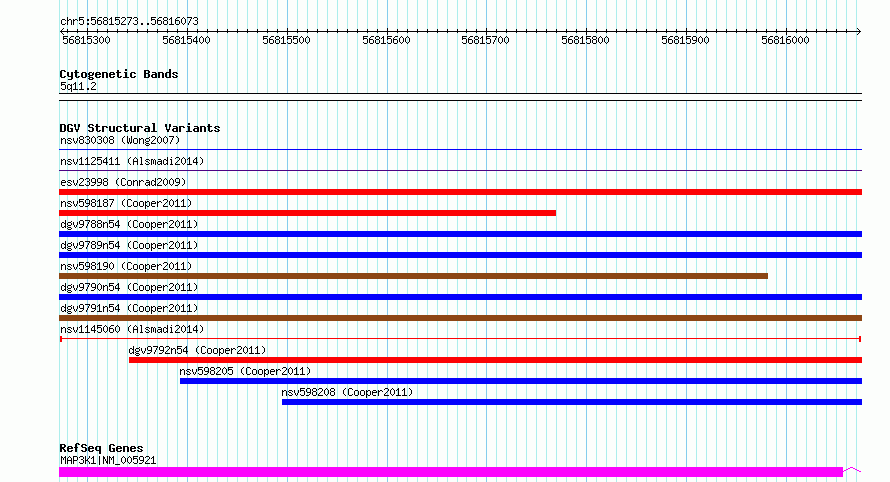Image resolution: width=890 pixels, height=482 pixels.
Task: Select variant label nsv1125411 (Alsmadi2014)
Action: (132, 161)
